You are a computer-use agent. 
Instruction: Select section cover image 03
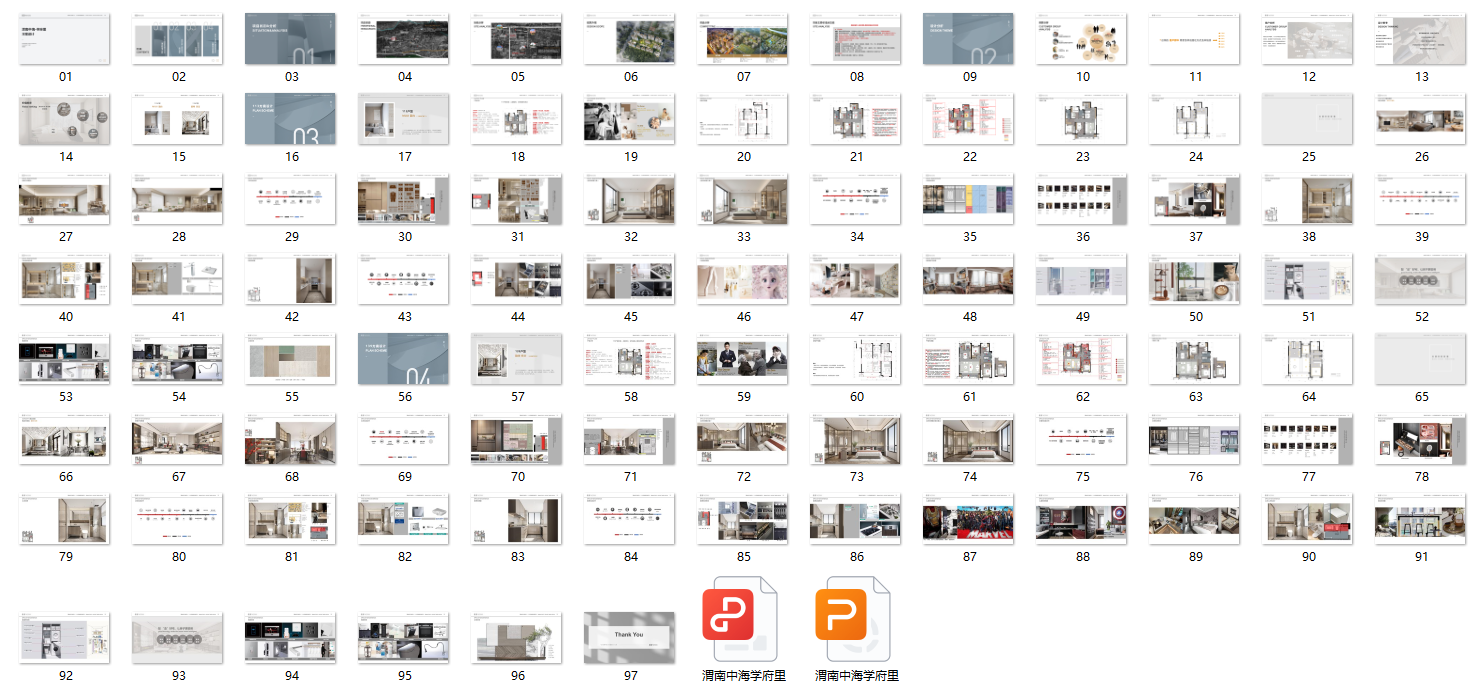[292, 39]
